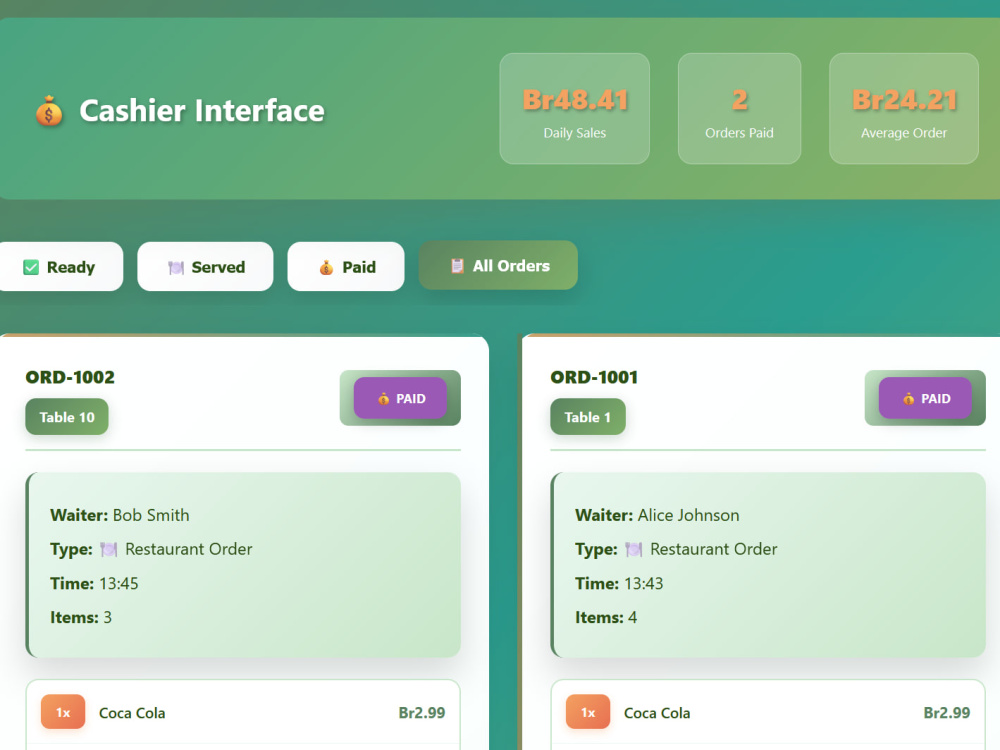Screen dimensions: 1000x750
Task: Click Items: 4 in ORD-1001
Action: click(x=606, y=617)
